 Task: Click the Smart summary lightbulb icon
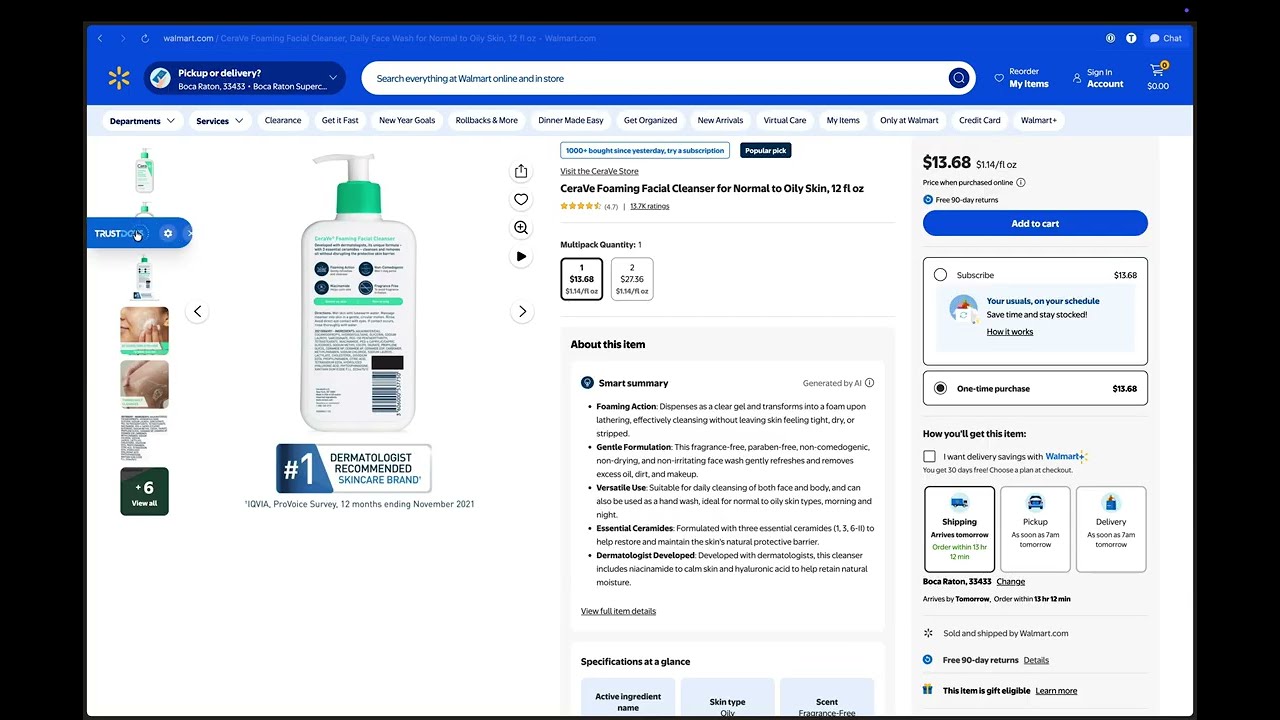click(587, 383)
